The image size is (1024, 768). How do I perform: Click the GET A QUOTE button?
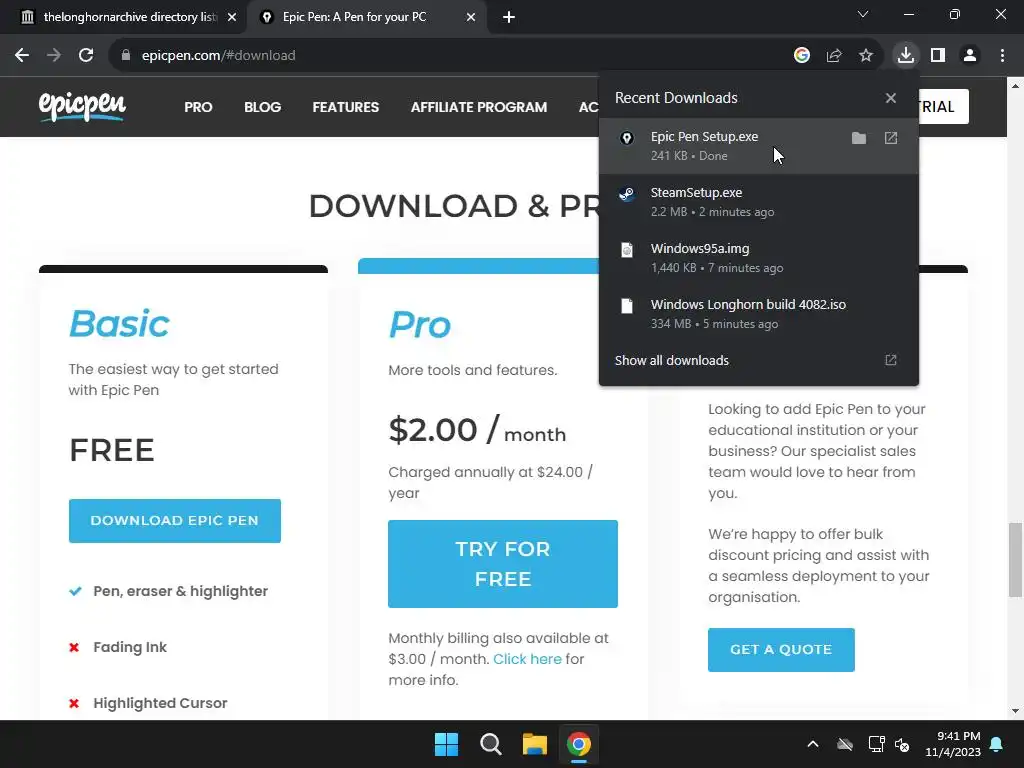click(781, 650)
